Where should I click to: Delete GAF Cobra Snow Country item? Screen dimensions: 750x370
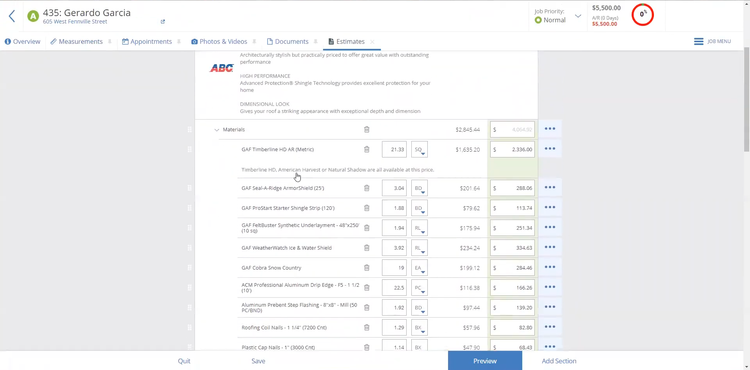[367, 268]
